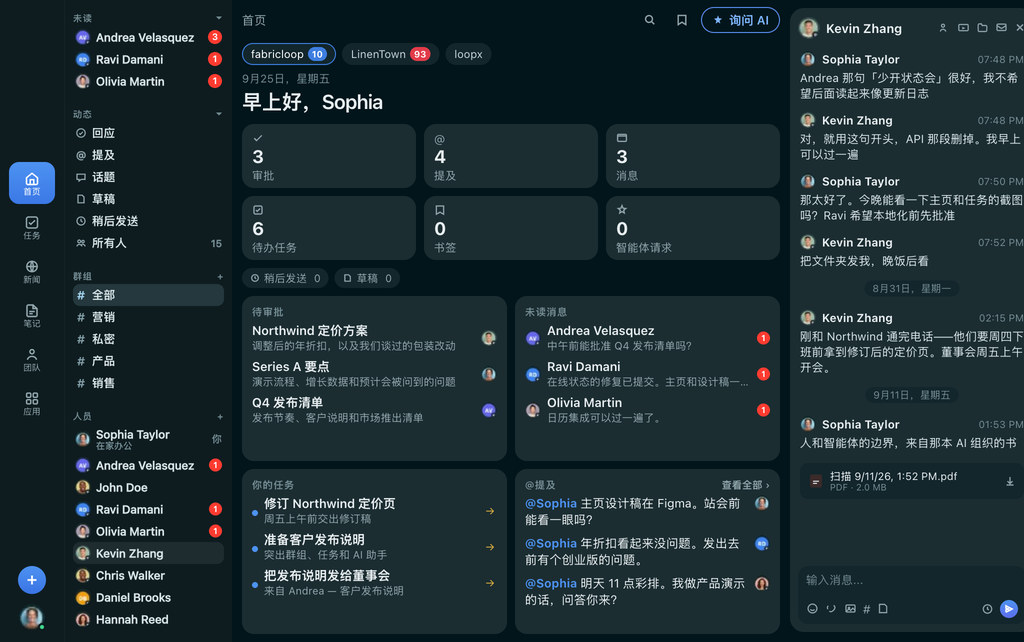Click the schedule send clock icon
This screenshot has width=1024, height=642.
coord(987,609)
